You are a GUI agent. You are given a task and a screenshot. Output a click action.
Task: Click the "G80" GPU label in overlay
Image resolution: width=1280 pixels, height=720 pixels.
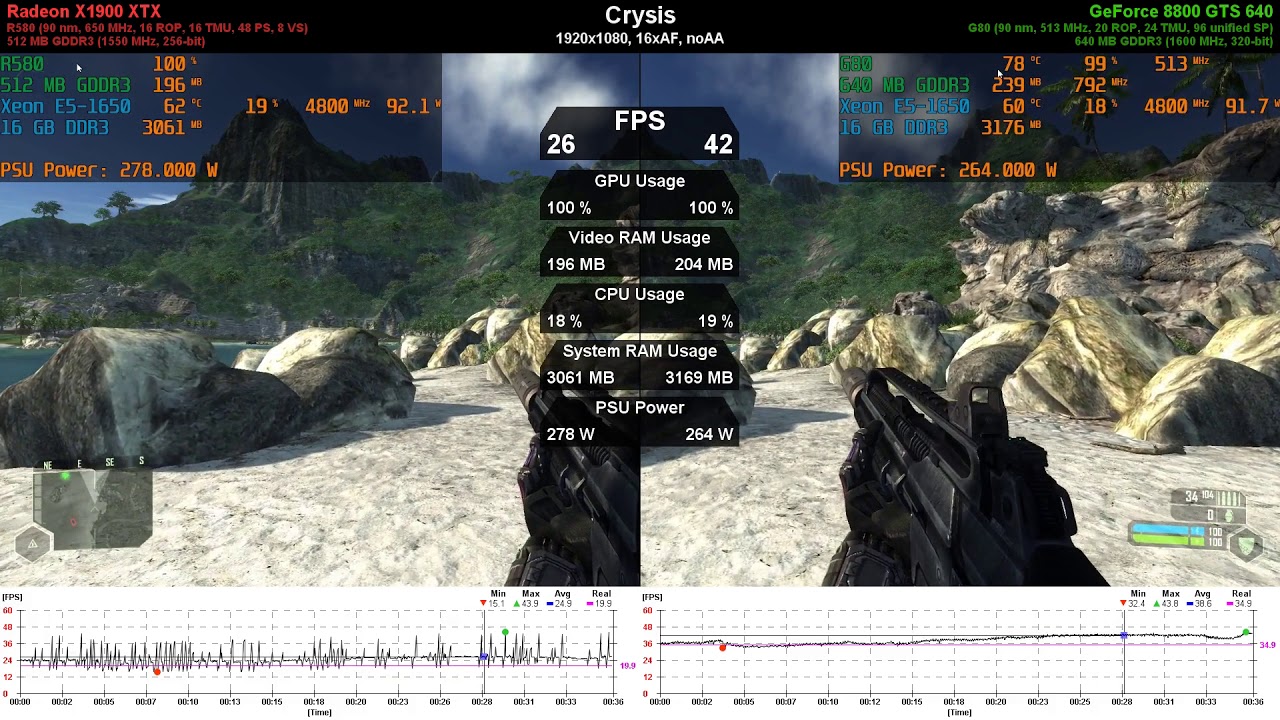tap(856, 64)
